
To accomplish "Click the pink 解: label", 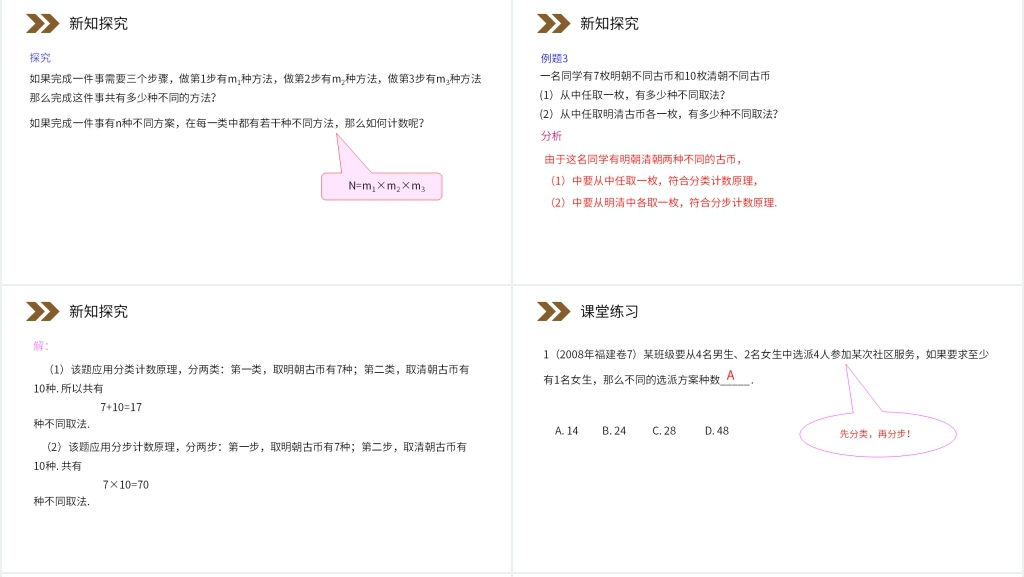I will (x=41, y=346).
